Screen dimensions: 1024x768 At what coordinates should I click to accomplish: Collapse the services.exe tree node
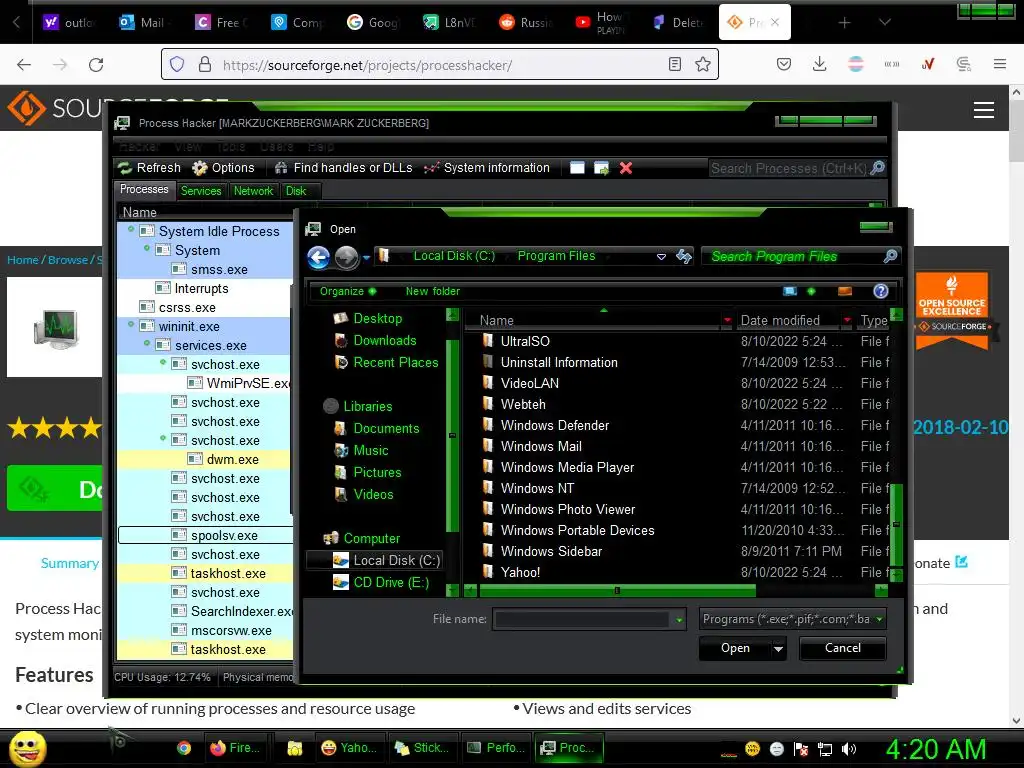(x=147, y=343)
